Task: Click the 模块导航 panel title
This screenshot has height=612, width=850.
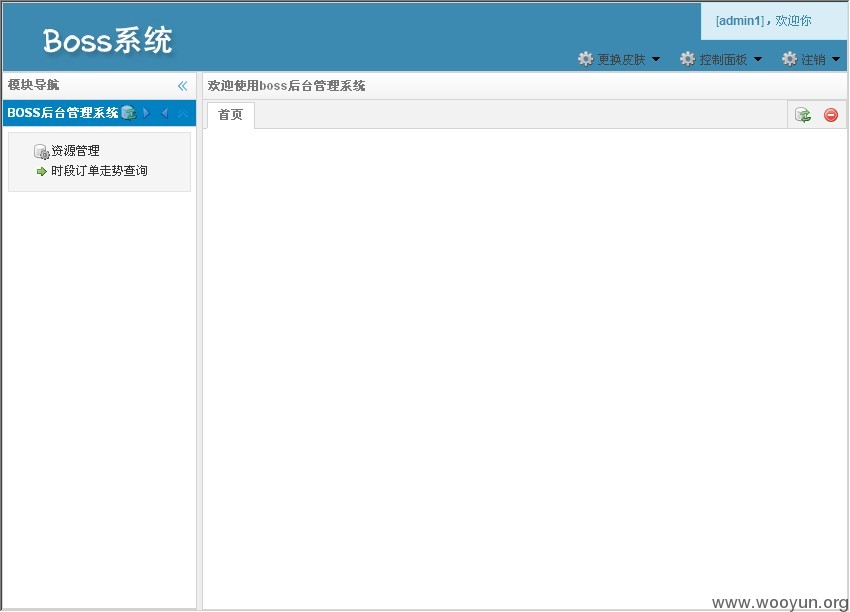Action: (x=34, y=85)
